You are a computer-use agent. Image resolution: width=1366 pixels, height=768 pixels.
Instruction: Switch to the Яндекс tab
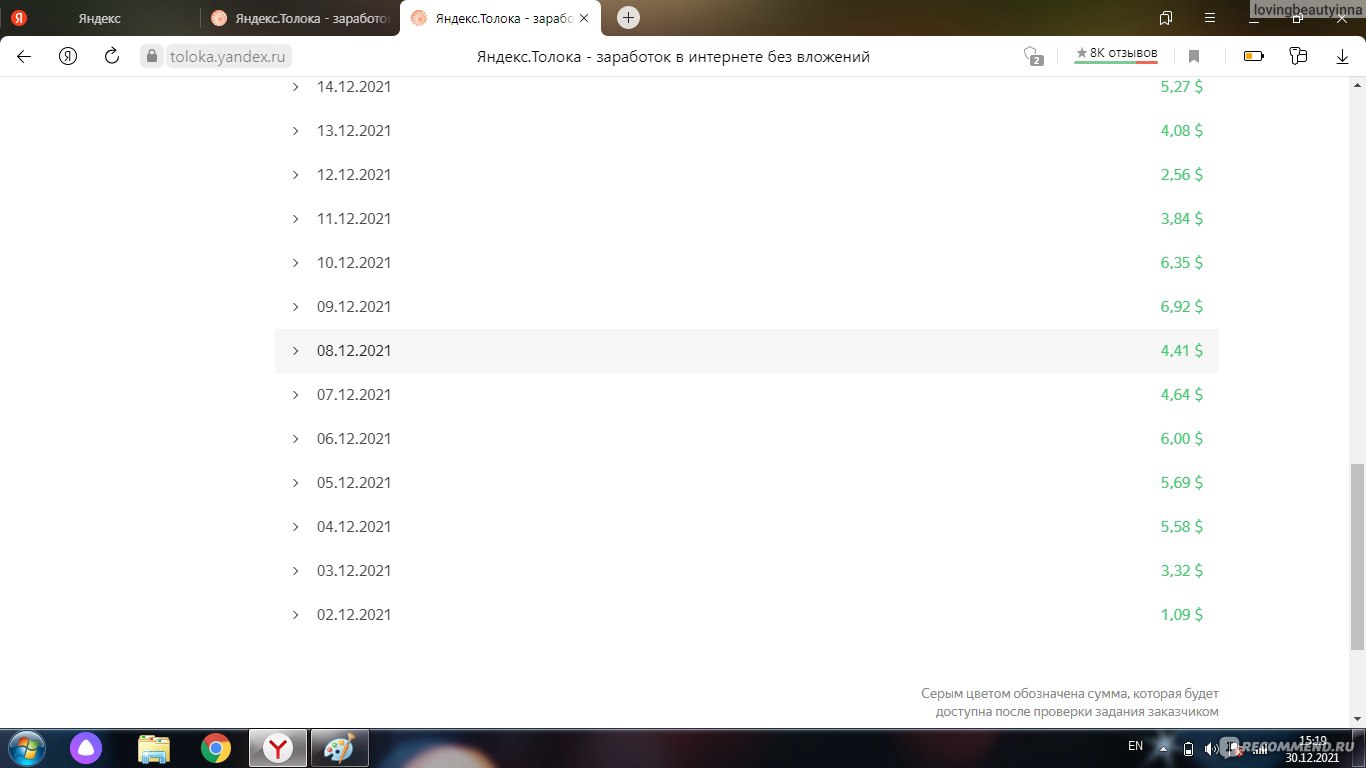tap(99, 18)
